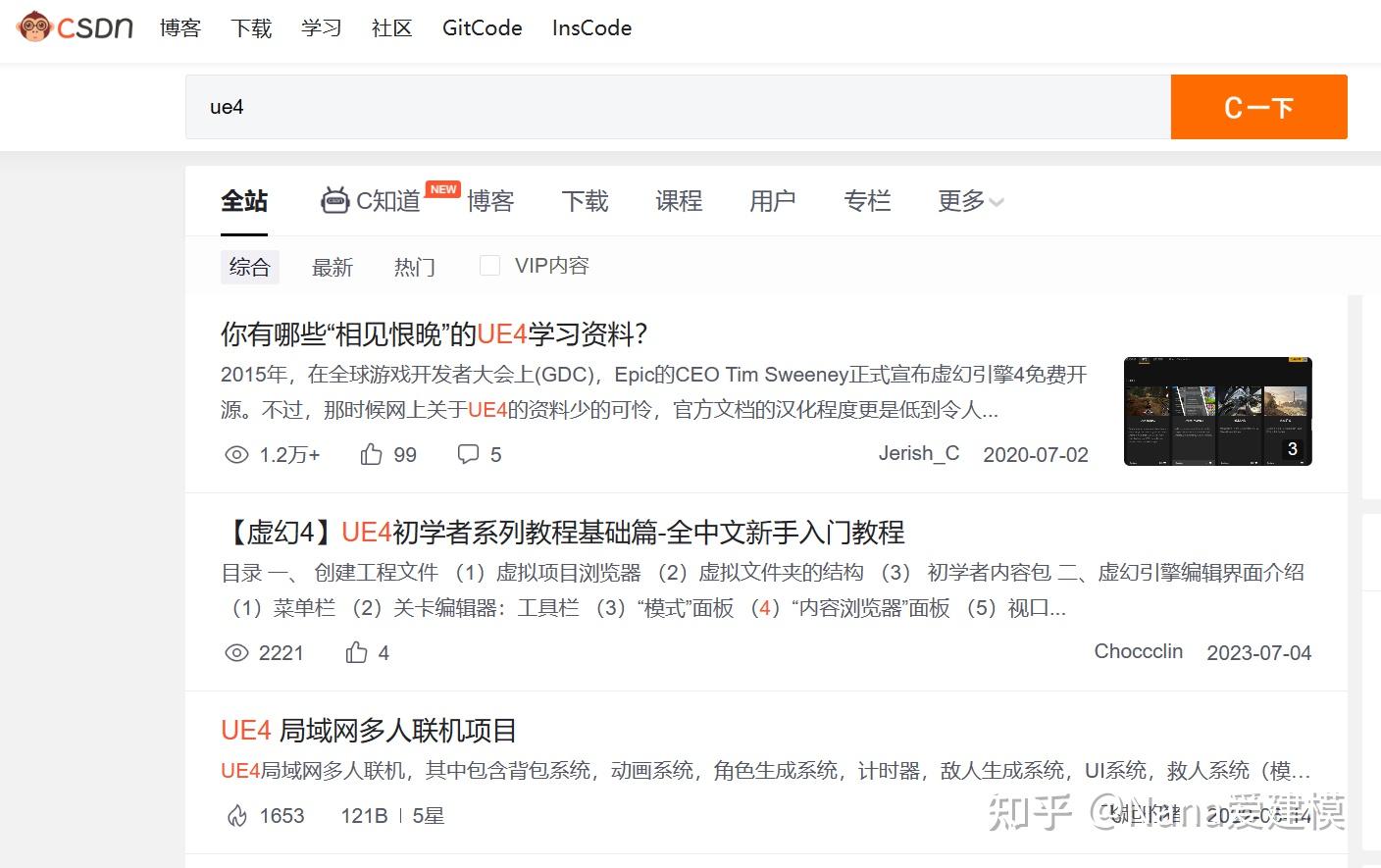Image resolution: width=1381 pixels, height=868 pixels.
Task: Open the first article's thumbnail image
Action: [x=1217, y=411]
